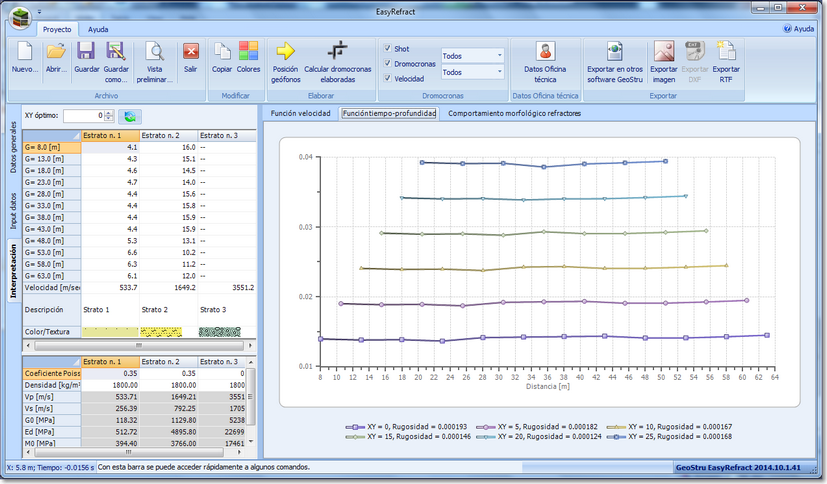Click Estrato n. 1 header in upper table
The width and height of the screenshot is (827, 484).
111,135
